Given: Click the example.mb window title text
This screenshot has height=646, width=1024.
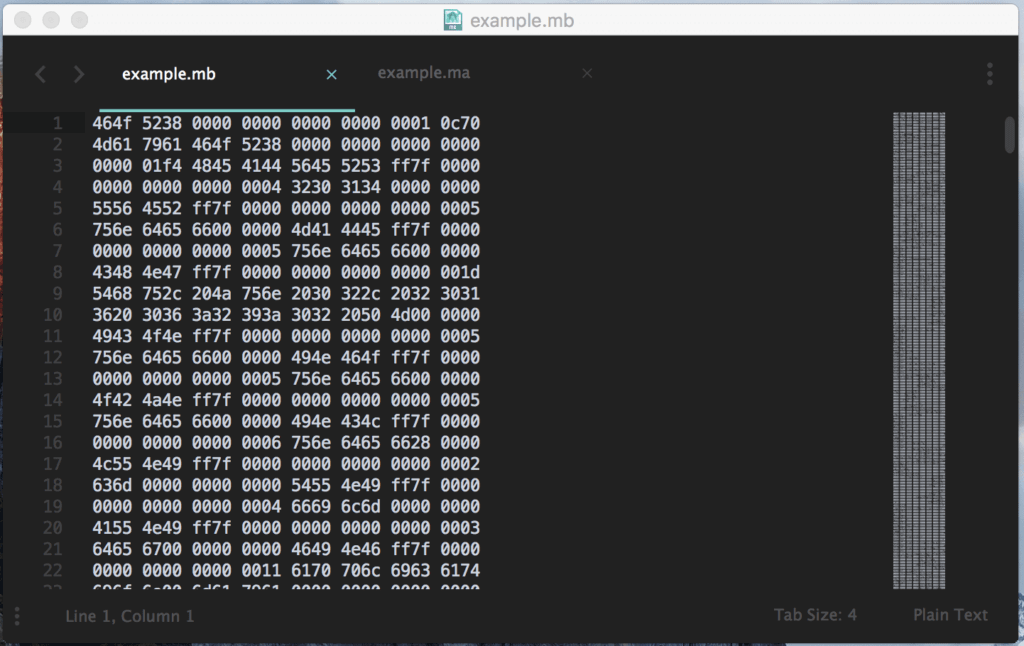Looking at the screenshot, I should tap(522, 21).
